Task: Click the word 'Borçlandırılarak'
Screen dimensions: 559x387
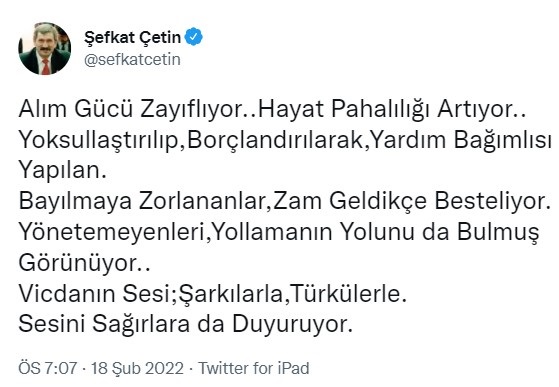Action: (x=275, y=140)
